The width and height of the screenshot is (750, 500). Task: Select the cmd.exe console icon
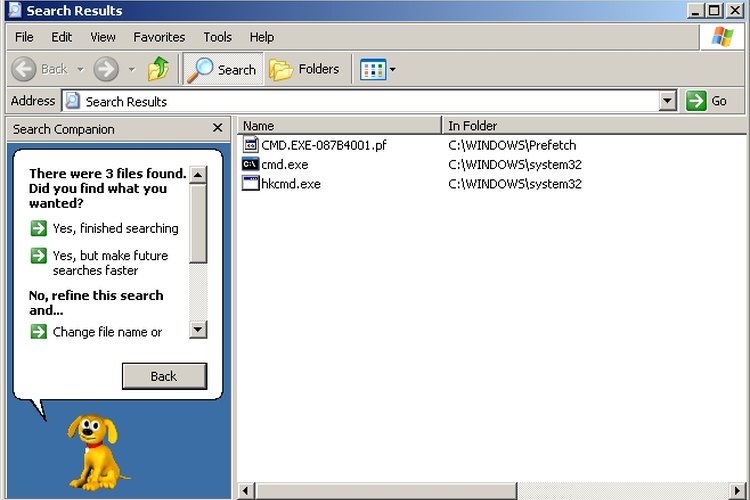(251, 165)
